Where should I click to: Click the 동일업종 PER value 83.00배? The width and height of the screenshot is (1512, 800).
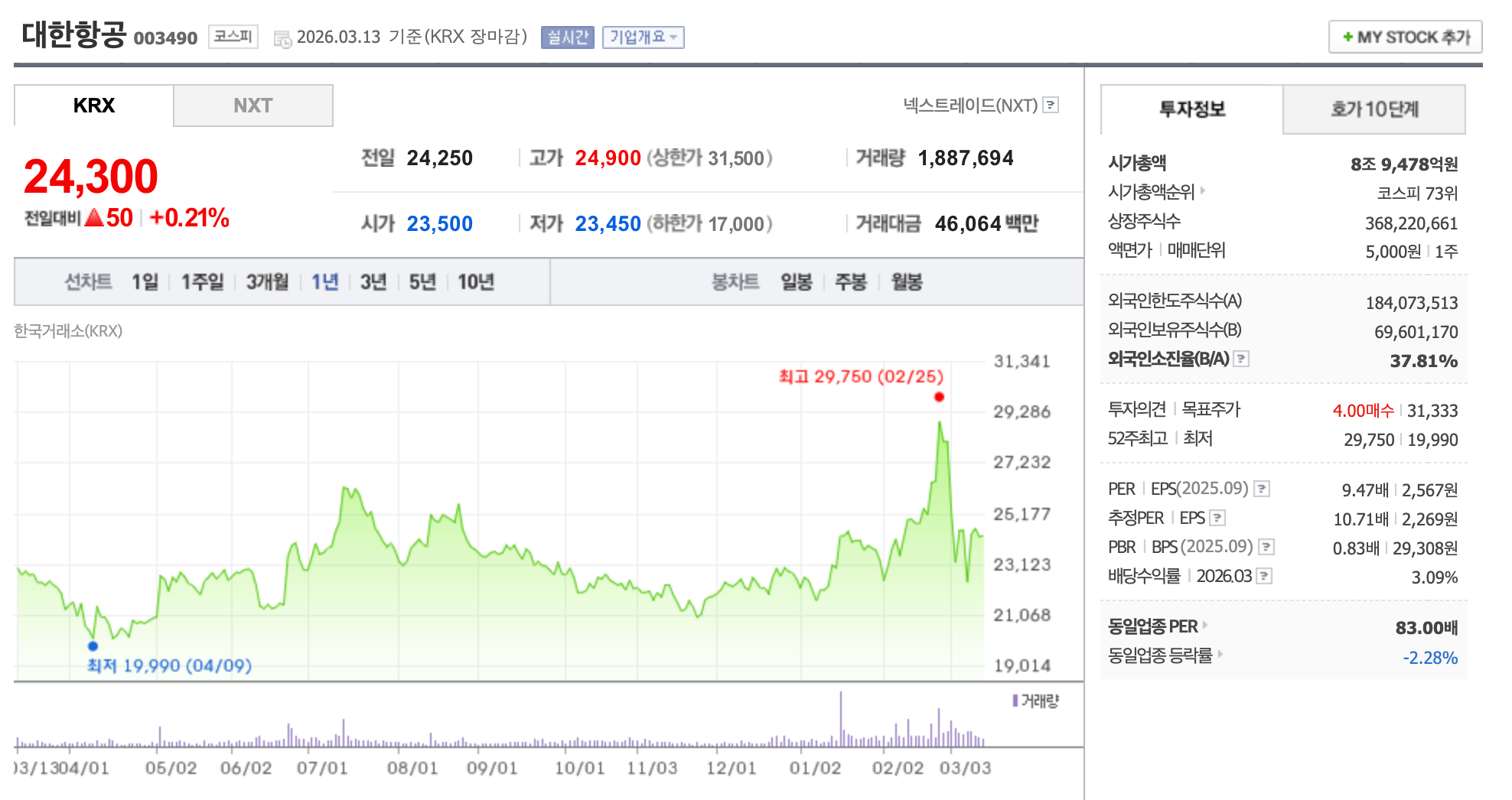click(1427, 628)
